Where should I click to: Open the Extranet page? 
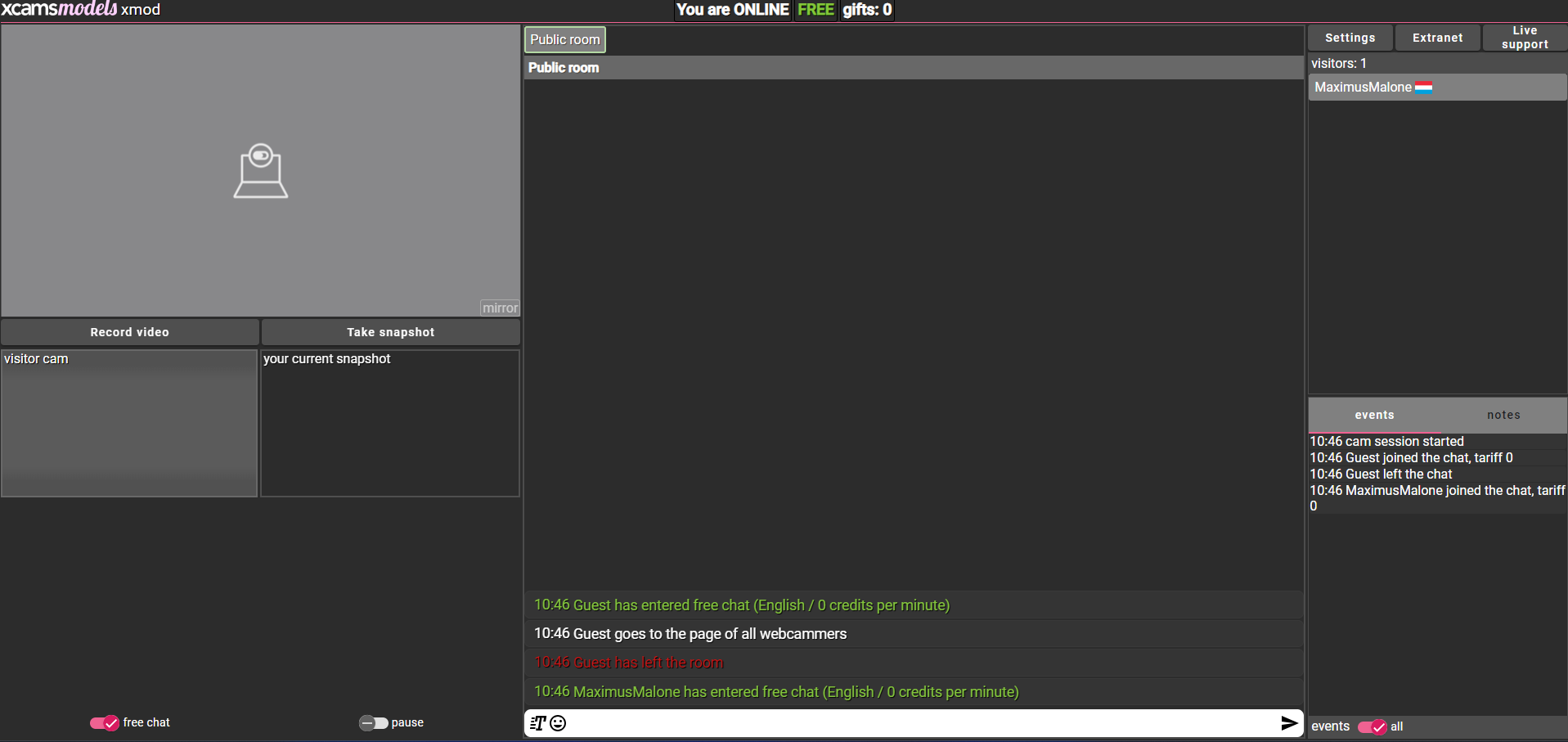point(1437,38)
